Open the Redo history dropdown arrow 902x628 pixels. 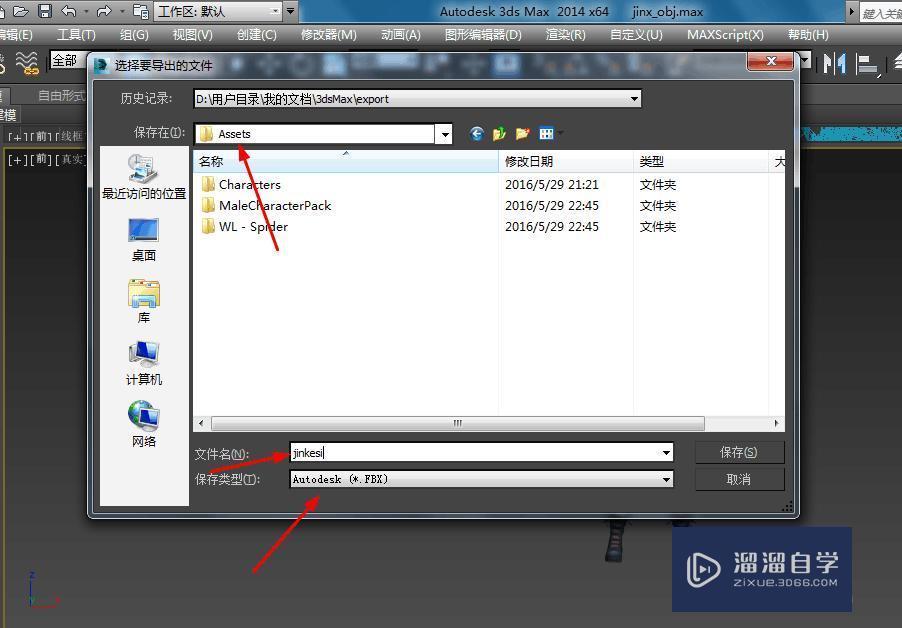point(122,11)
